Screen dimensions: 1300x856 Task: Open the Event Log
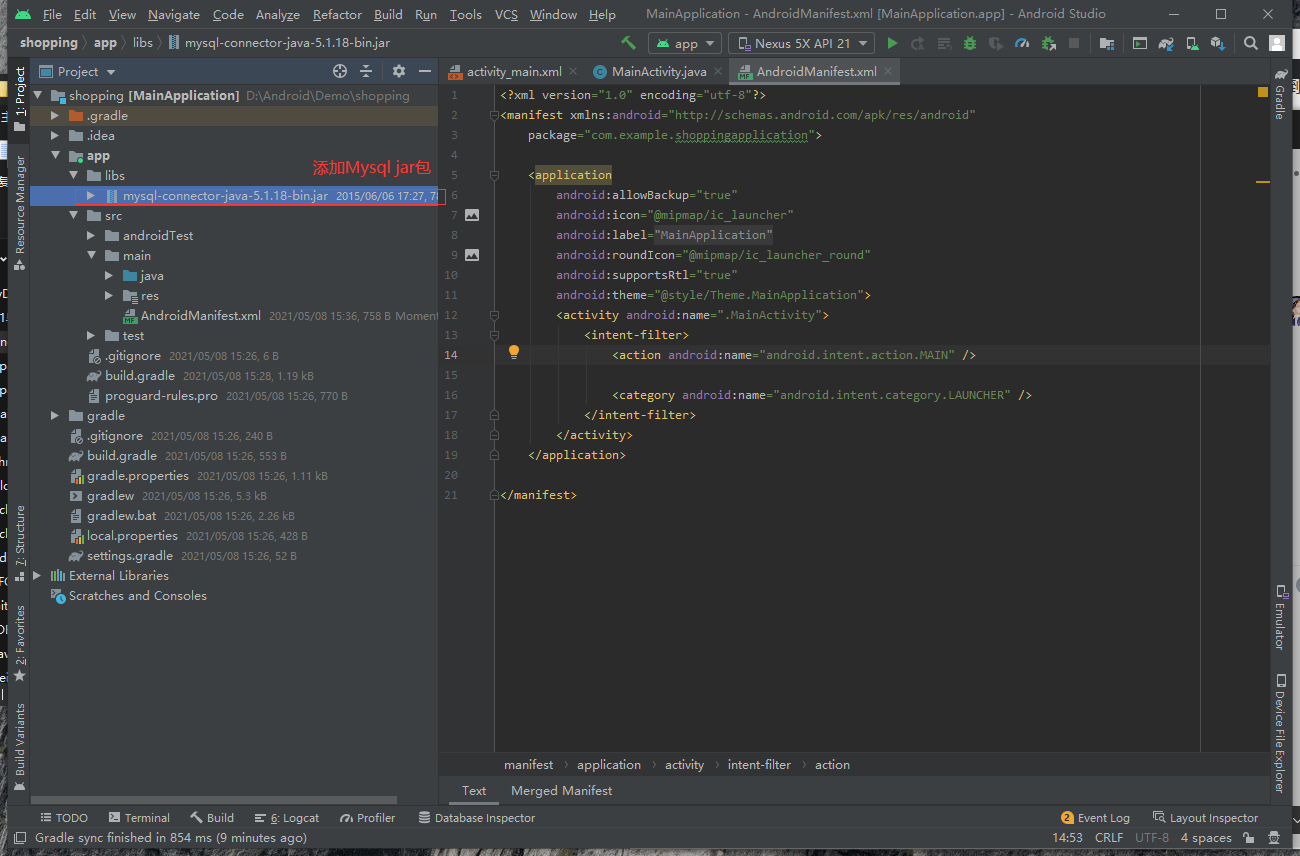tap(1095, 817)
